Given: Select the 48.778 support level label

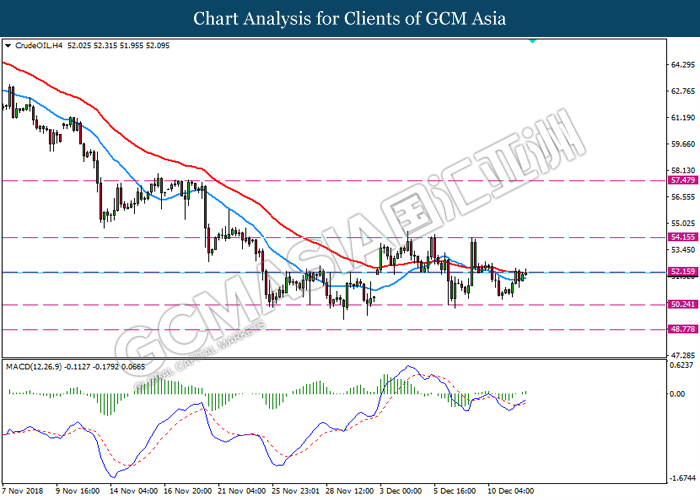Looking at the screenshot, I should (x=683, y=329).
